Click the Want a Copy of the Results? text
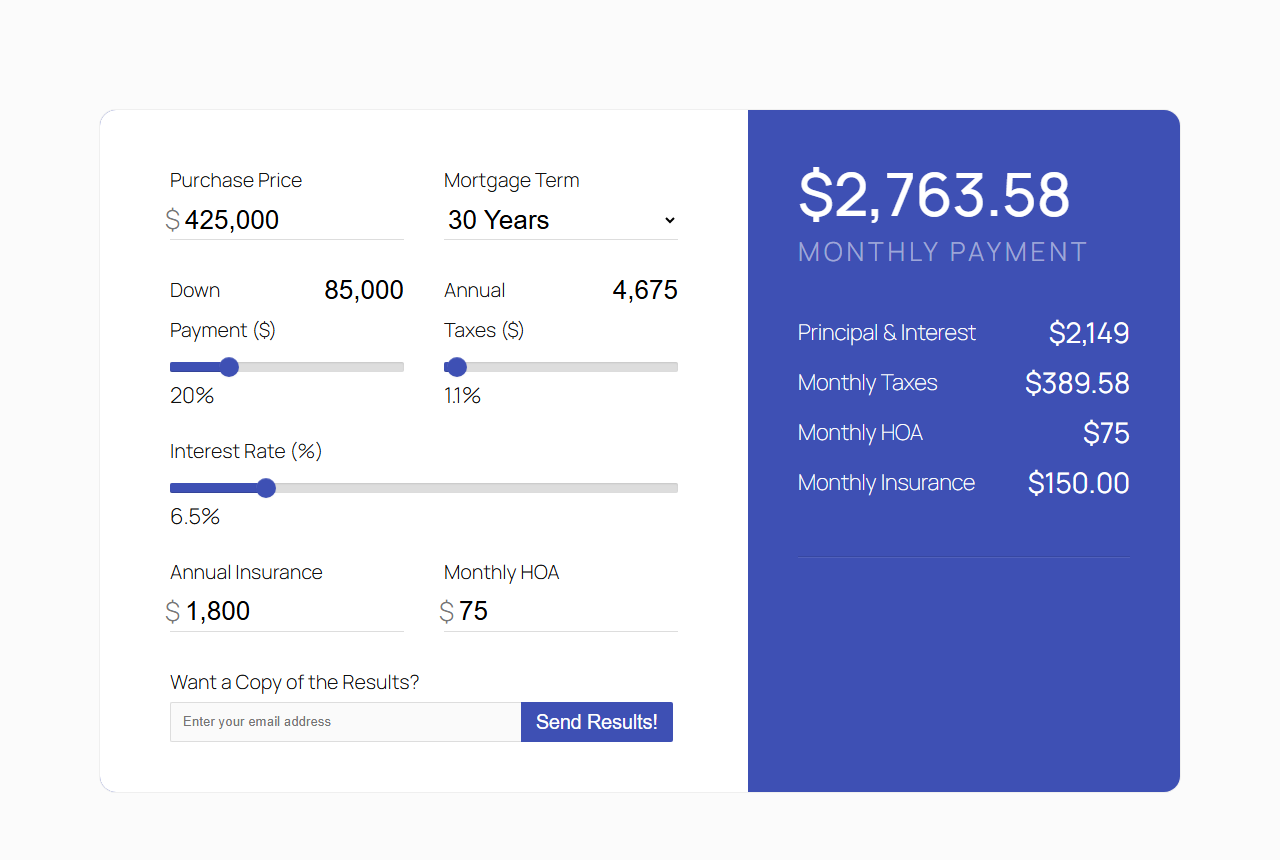Screen dimensions: 1280x860 tap(295, 682)
